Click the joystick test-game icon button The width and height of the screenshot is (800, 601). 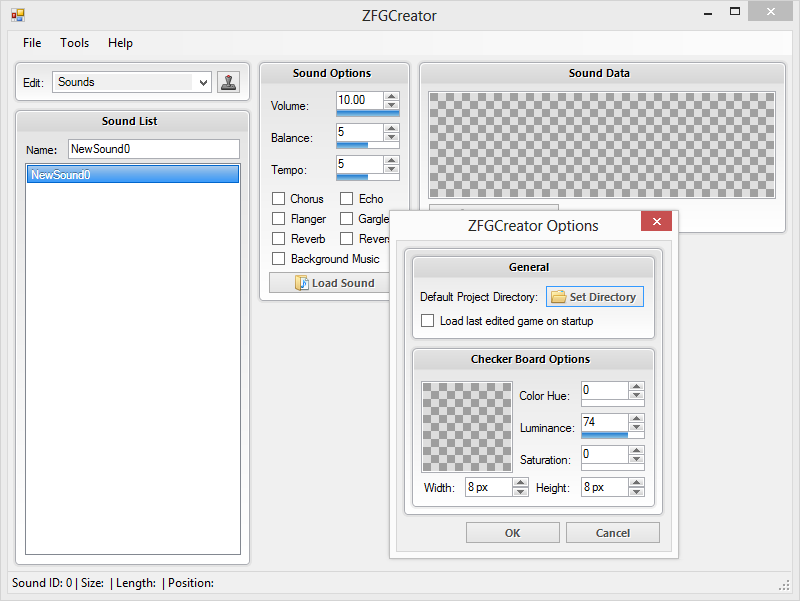[229, 82]
